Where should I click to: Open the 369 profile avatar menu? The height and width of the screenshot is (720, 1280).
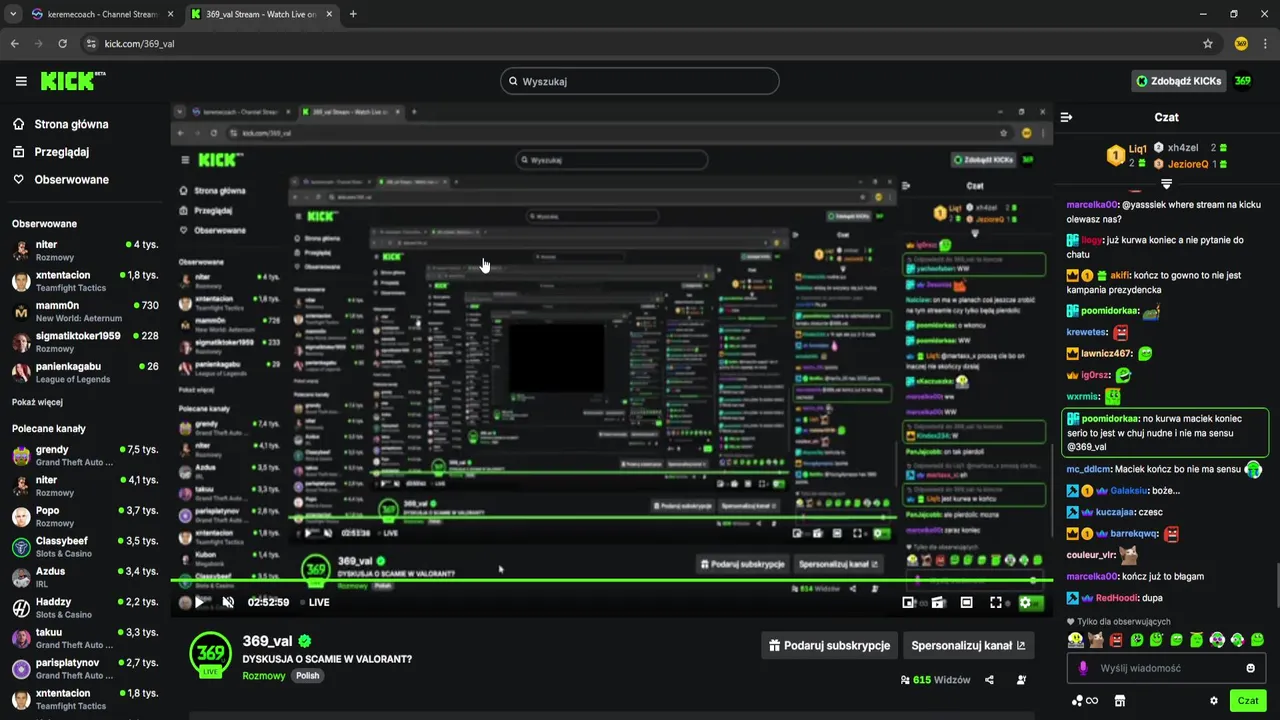coord(1242,81)
